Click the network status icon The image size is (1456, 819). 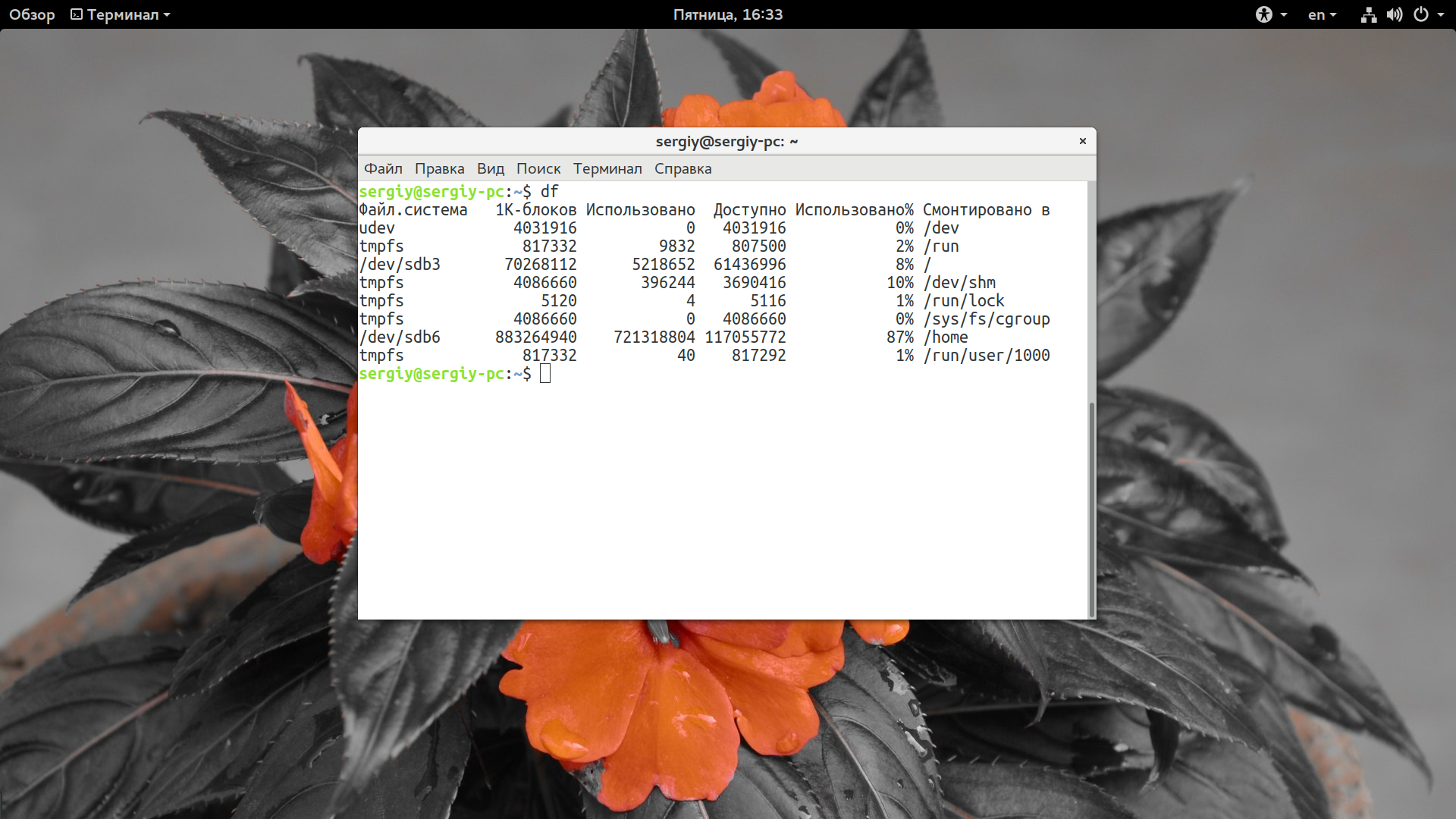pyautogui.click(x=1369, y=14)
